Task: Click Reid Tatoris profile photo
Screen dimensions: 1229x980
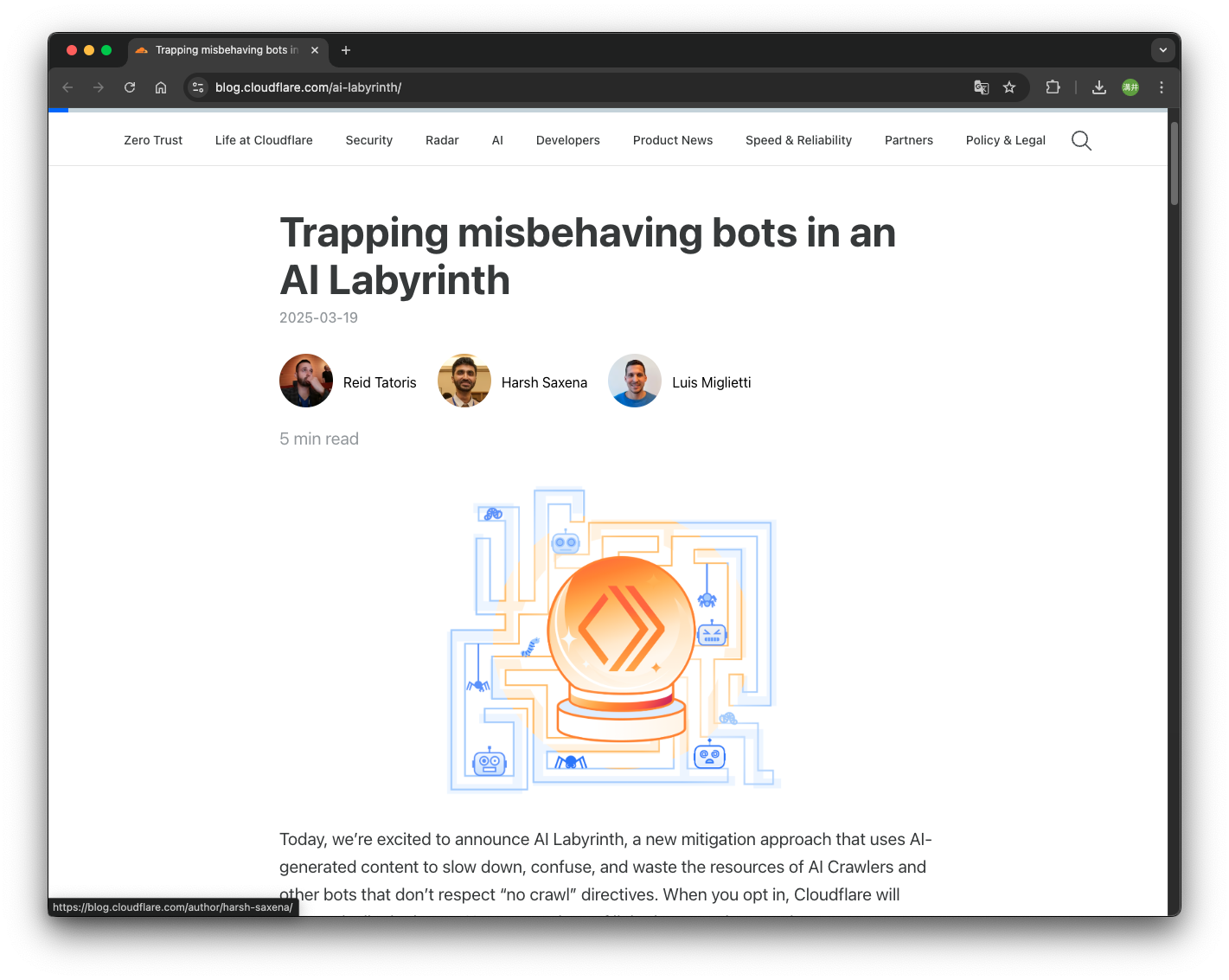Action: 306,381
